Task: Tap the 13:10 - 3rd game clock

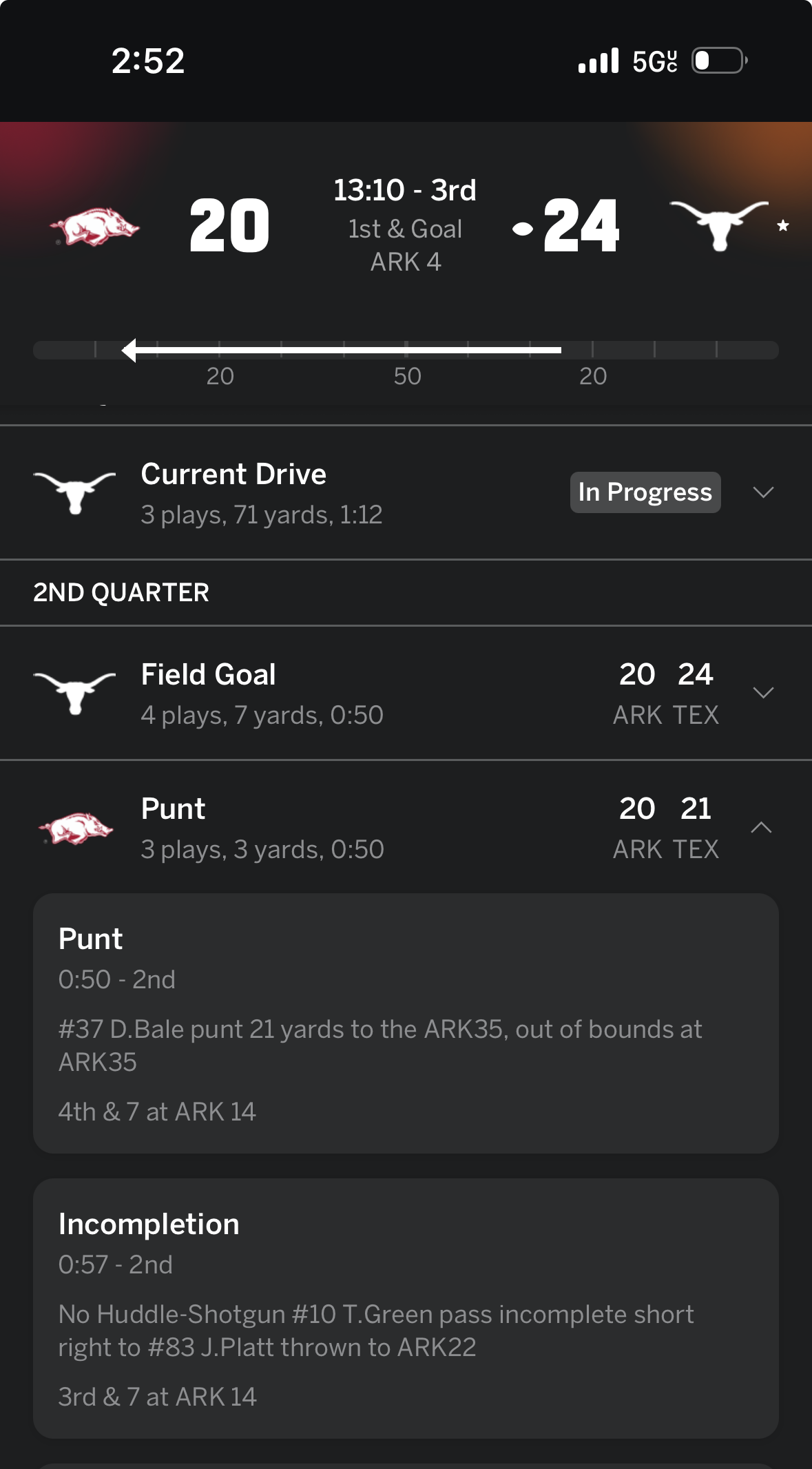Action: click(405, 191)
